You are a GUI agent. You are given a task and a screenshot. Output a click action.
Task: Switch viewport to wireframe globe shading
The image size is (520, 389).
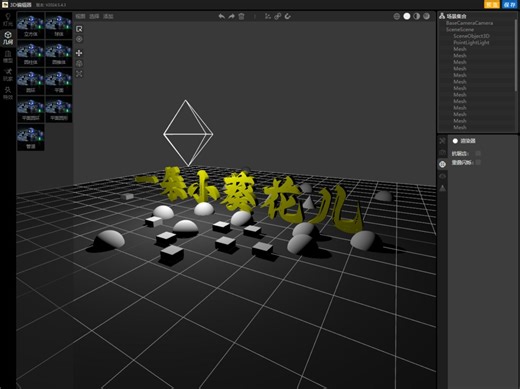click(397, 16)
